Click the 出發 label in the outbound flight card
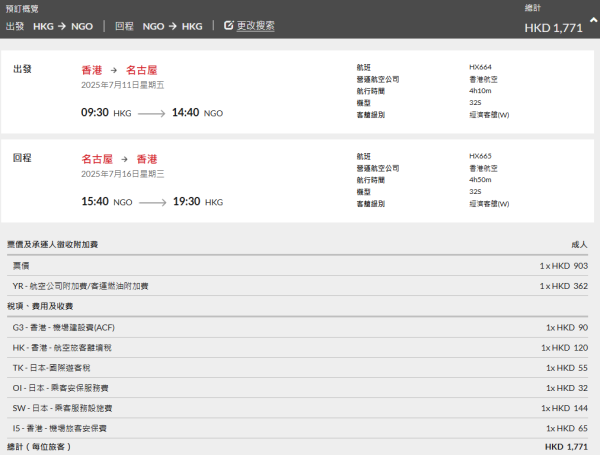 [x=22, y=69]
